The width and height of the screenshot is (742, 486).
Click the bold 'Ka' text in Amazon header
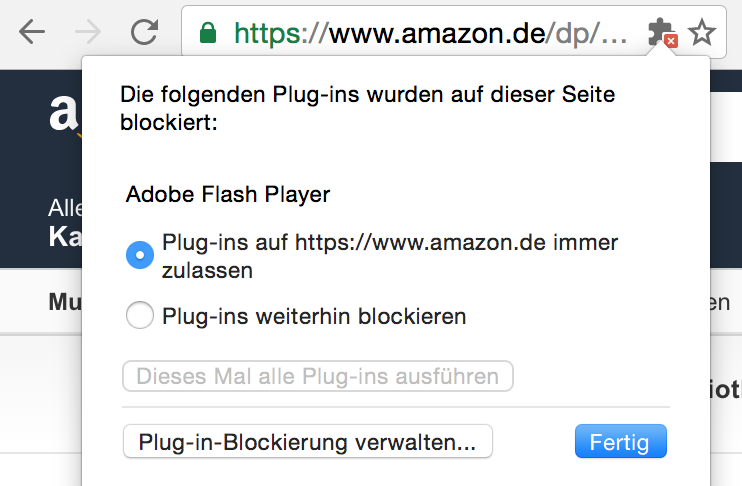tap(64, 238)
